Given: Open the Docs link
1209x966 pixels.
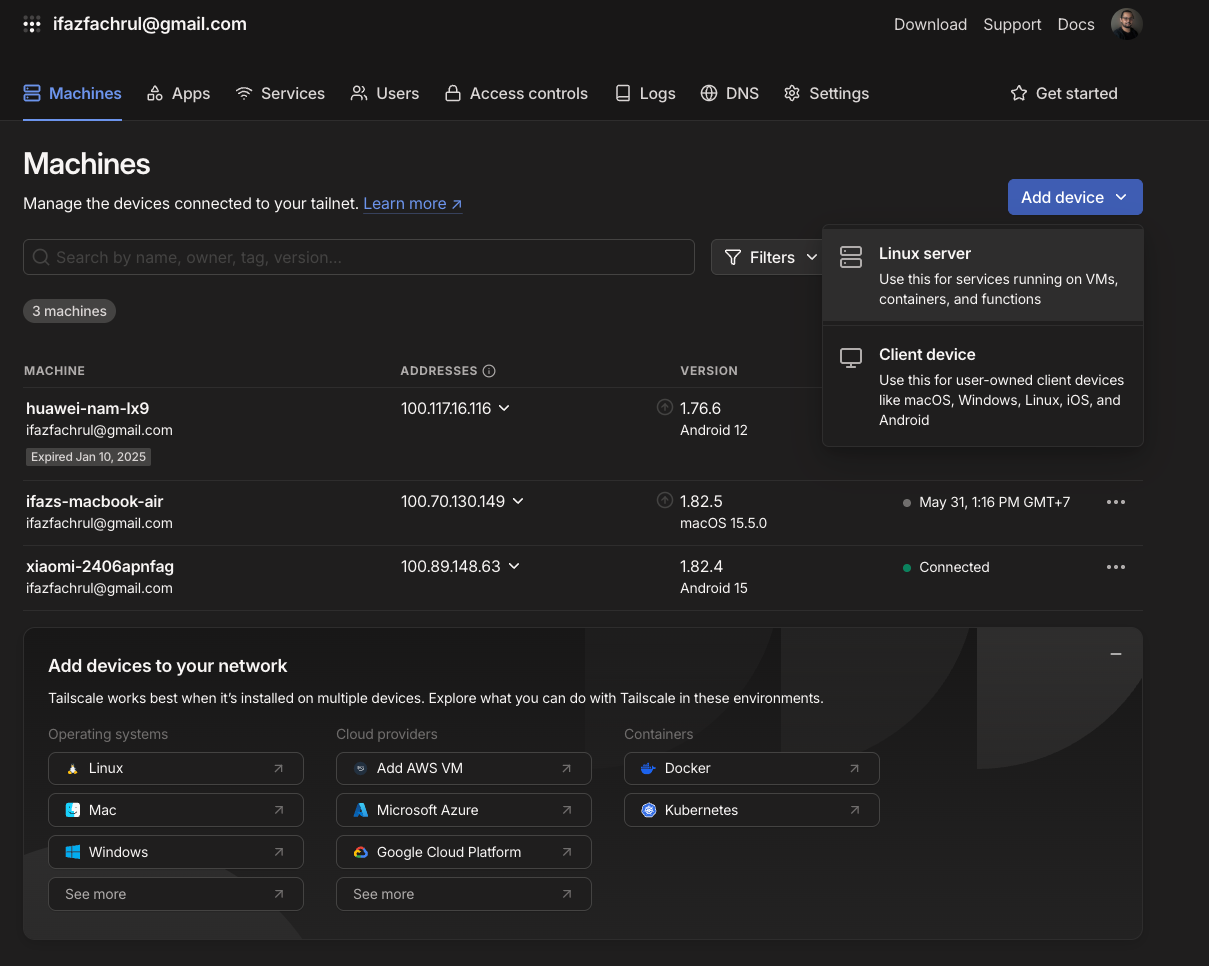Looking at the screenshot, I should [1076, 24].
